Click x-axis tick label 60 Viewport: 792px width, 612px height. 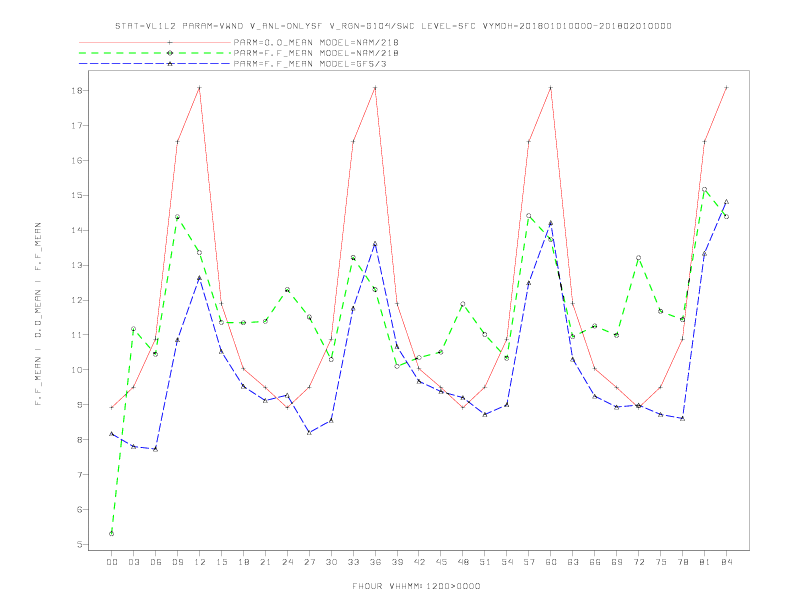(551, 562)
